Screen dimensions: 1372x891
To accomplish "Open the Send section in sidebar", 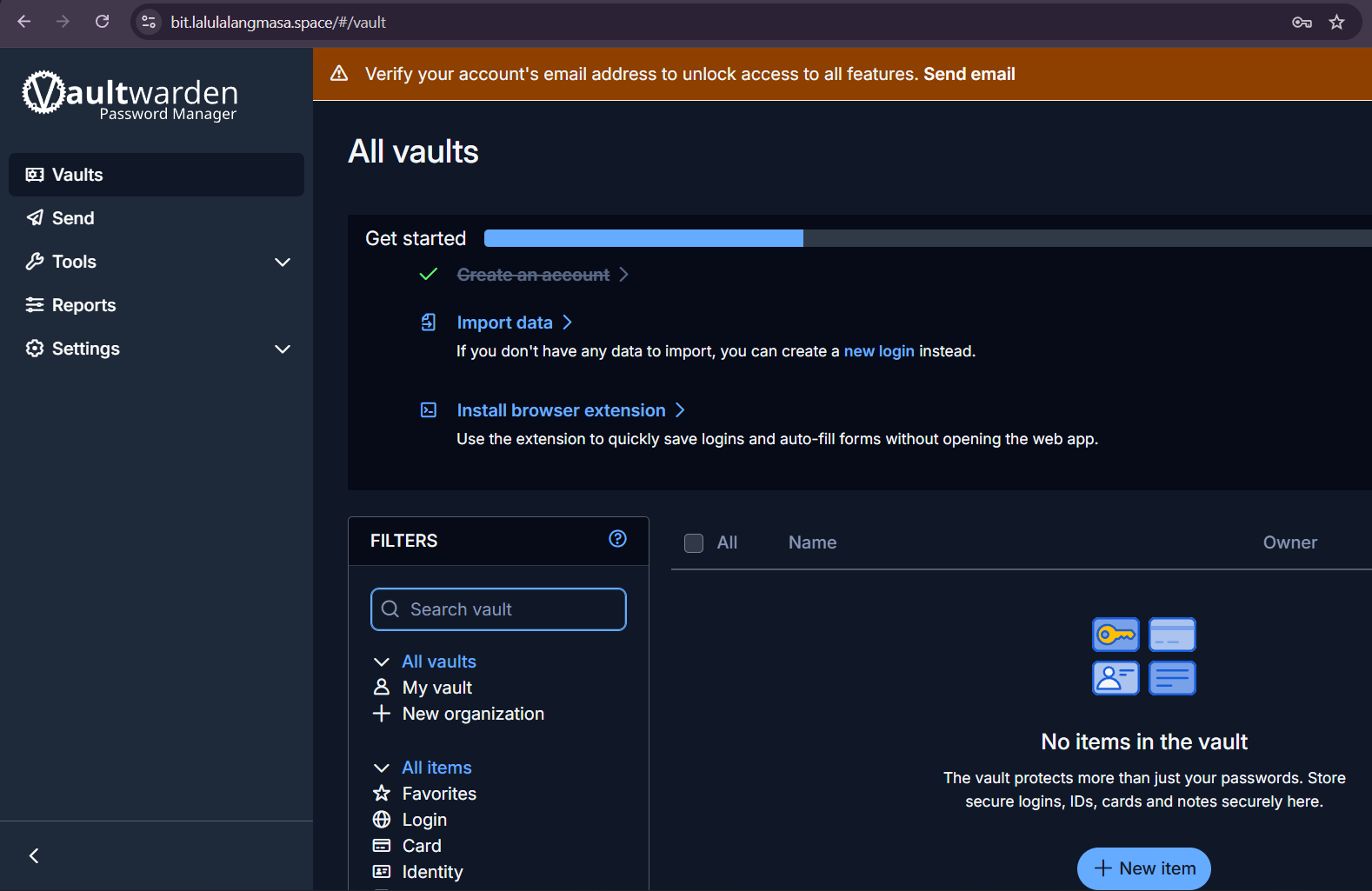I will point(73,218).
